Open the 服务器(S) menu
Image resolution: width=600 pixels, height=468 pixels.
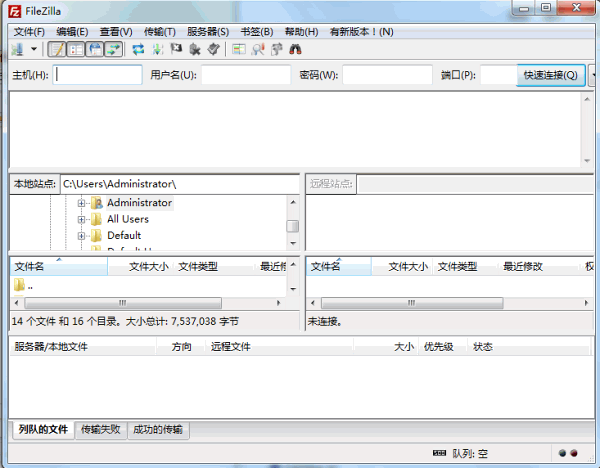[208, 32]
